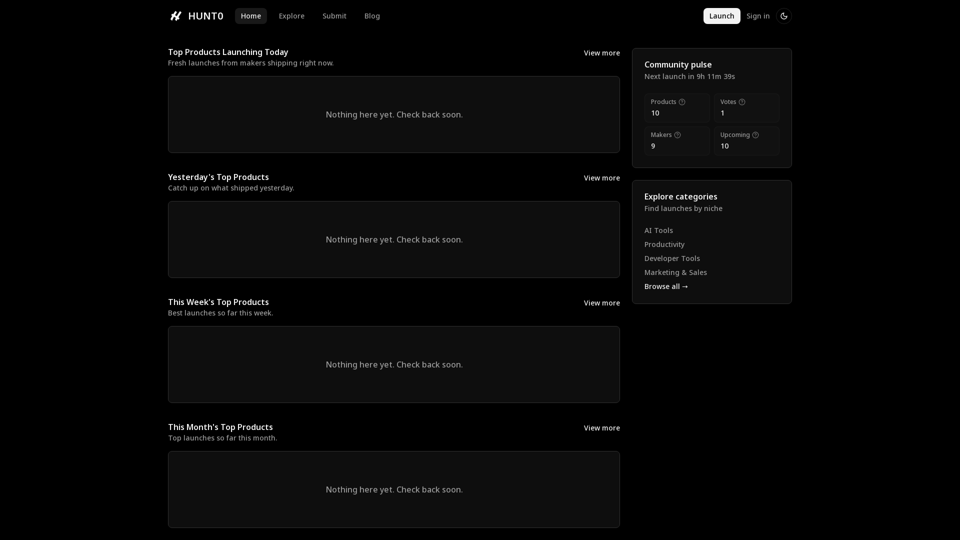Go to the Explore nav tab
This screenshot has width=960, height=540.
291,16
